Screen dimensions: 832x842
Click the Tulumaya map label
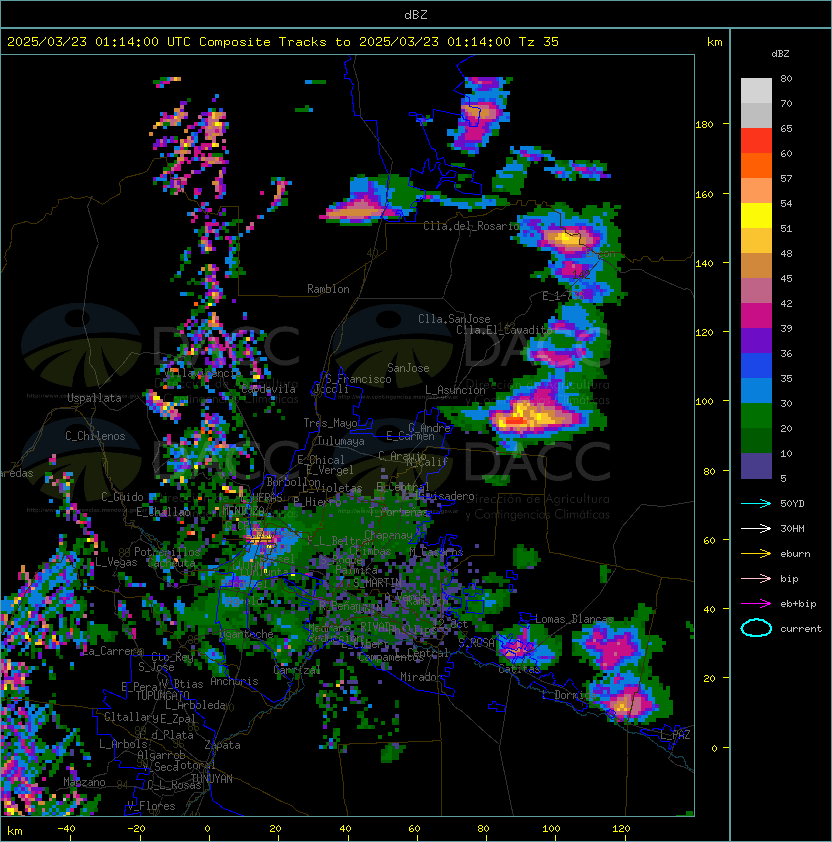[x=341, y=441]
